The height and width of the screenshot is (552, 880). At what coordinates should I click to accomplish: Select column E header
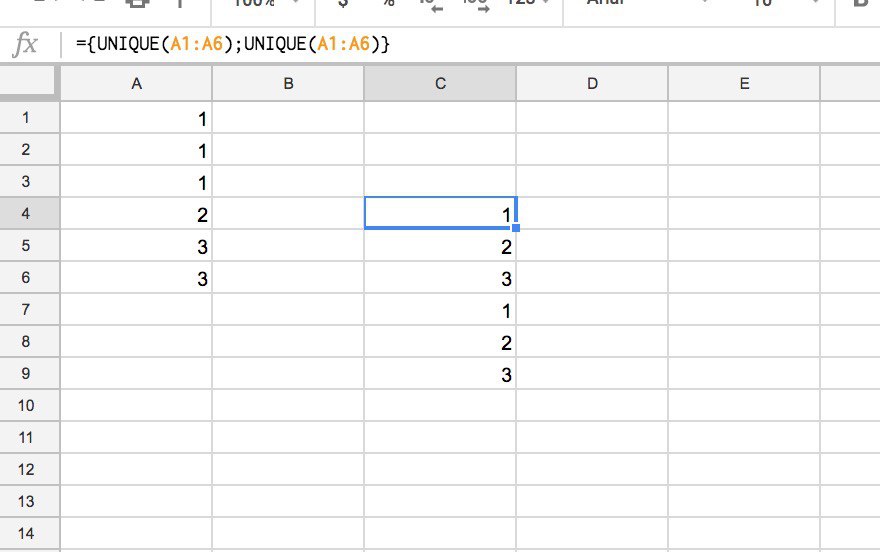pos(744,85)
